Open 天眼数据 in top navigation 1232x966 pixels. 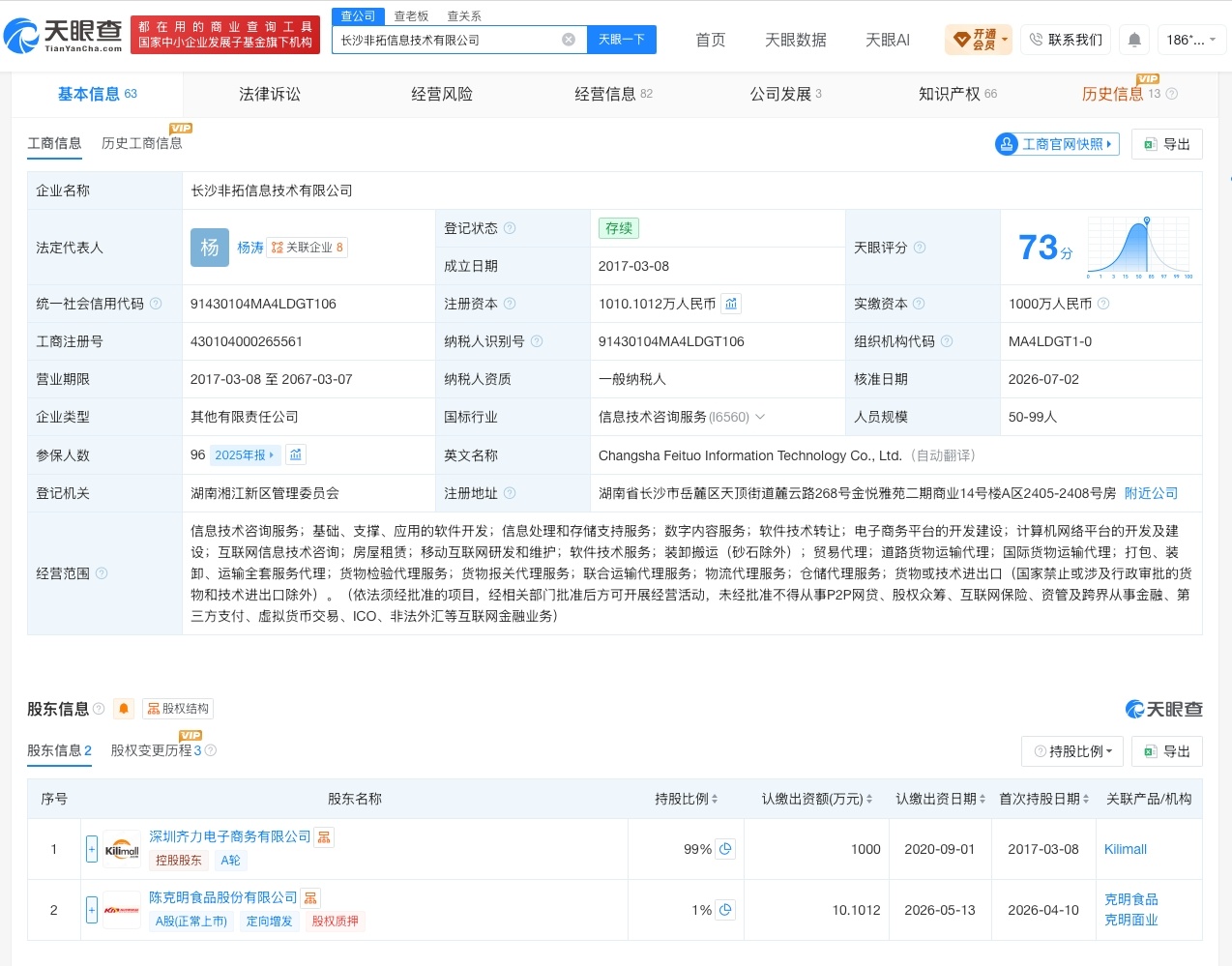tap(795, 40)
